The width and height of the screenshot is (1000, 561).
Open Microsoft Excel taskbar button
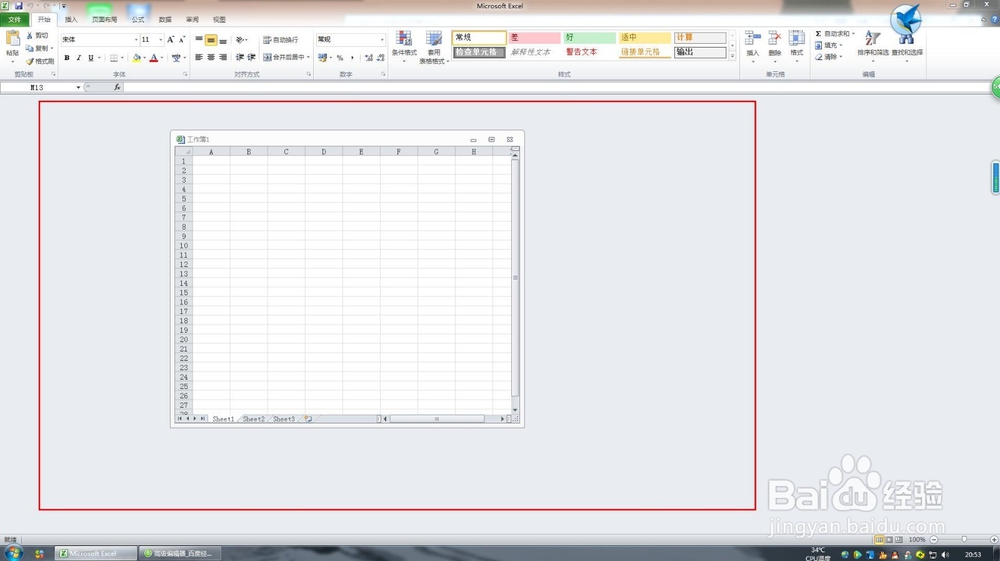tap(96, 553)
